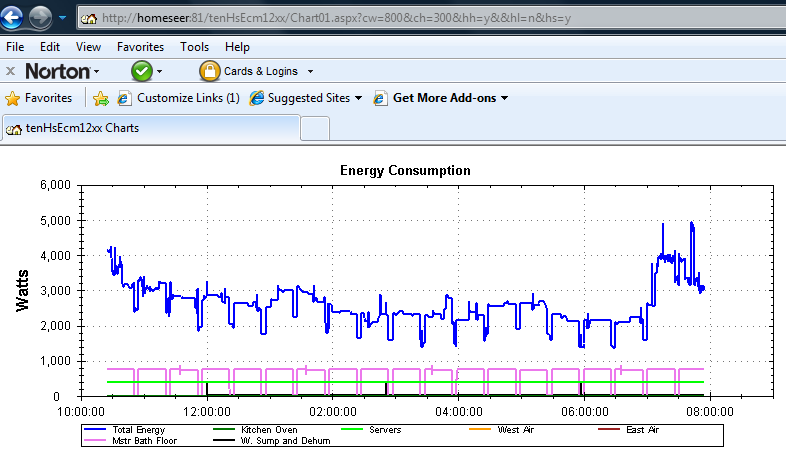Click the Norton Cards & Logins lock icon

coord(209,71)
